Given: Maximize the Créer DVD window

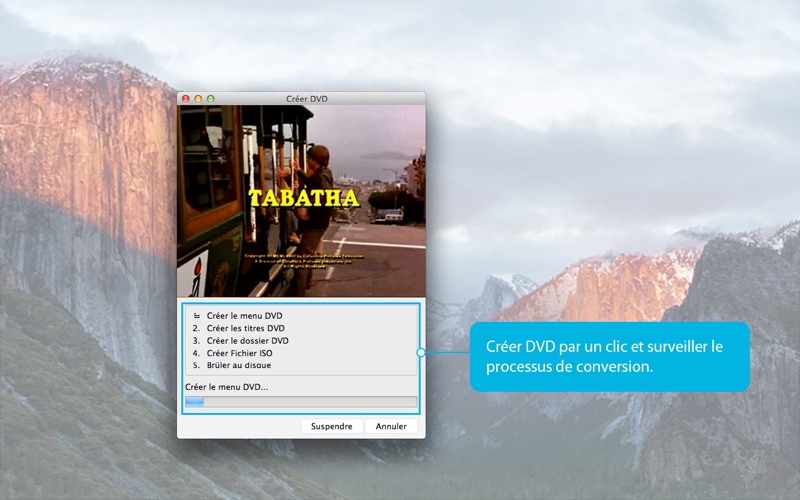Looking at the screenshot, I should point(211,98).
